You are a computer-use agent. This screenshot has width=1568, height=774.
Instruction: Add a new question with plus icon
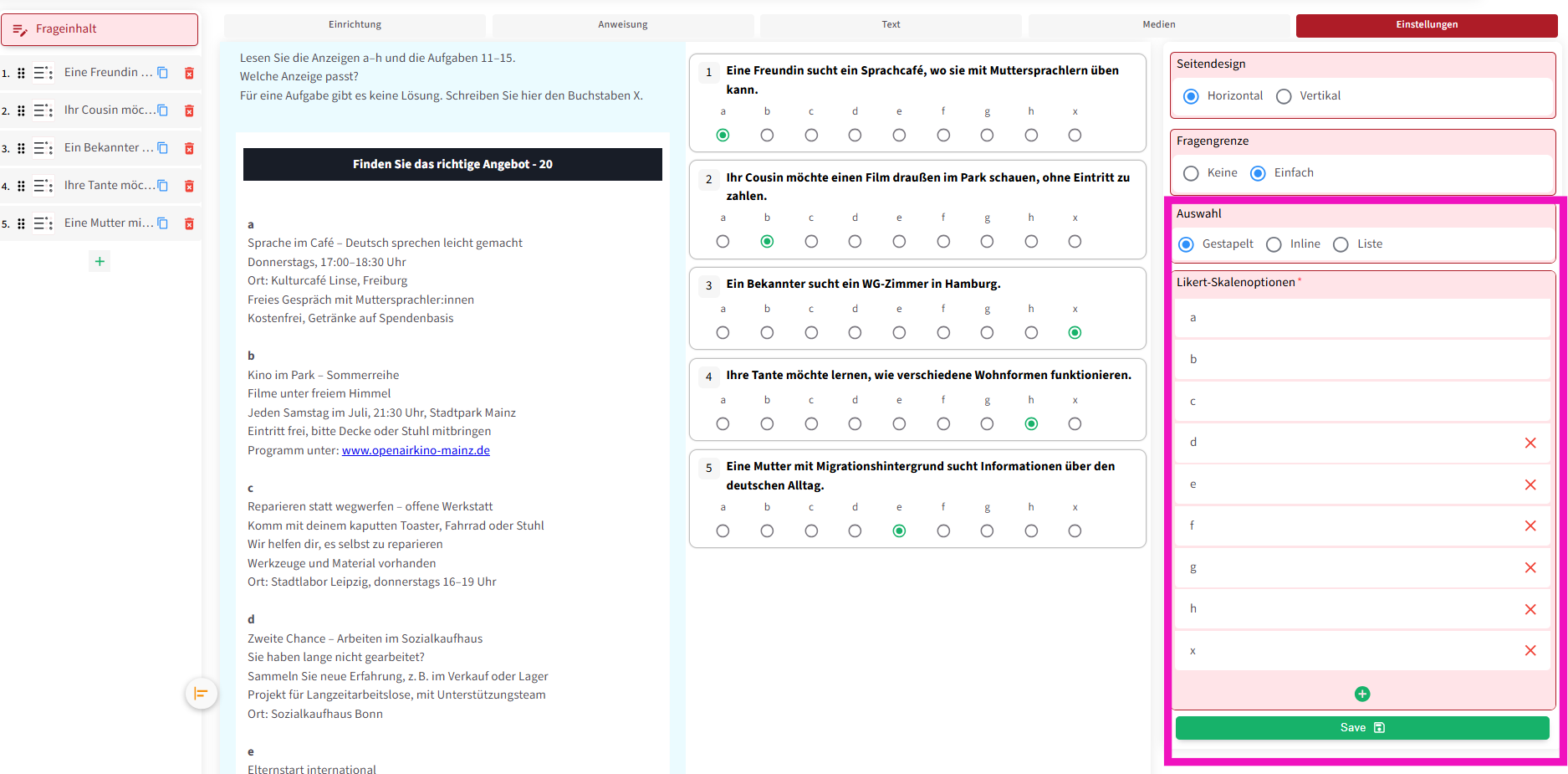[100, 261]
